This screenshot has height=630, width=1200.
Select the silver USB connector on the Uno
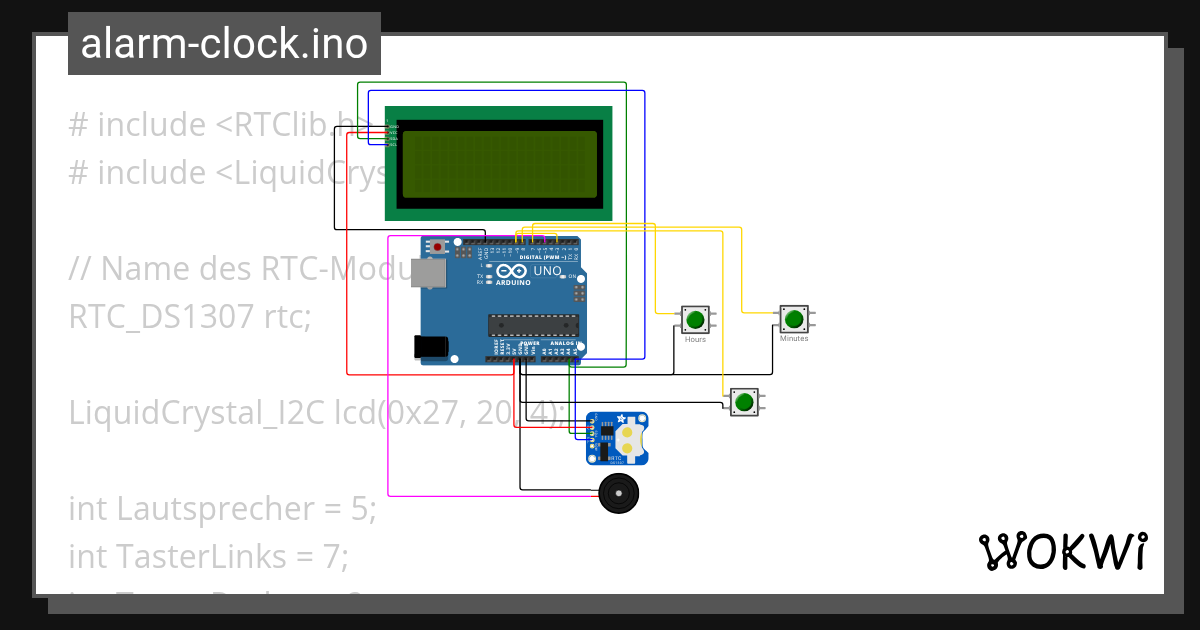point(427,273)
